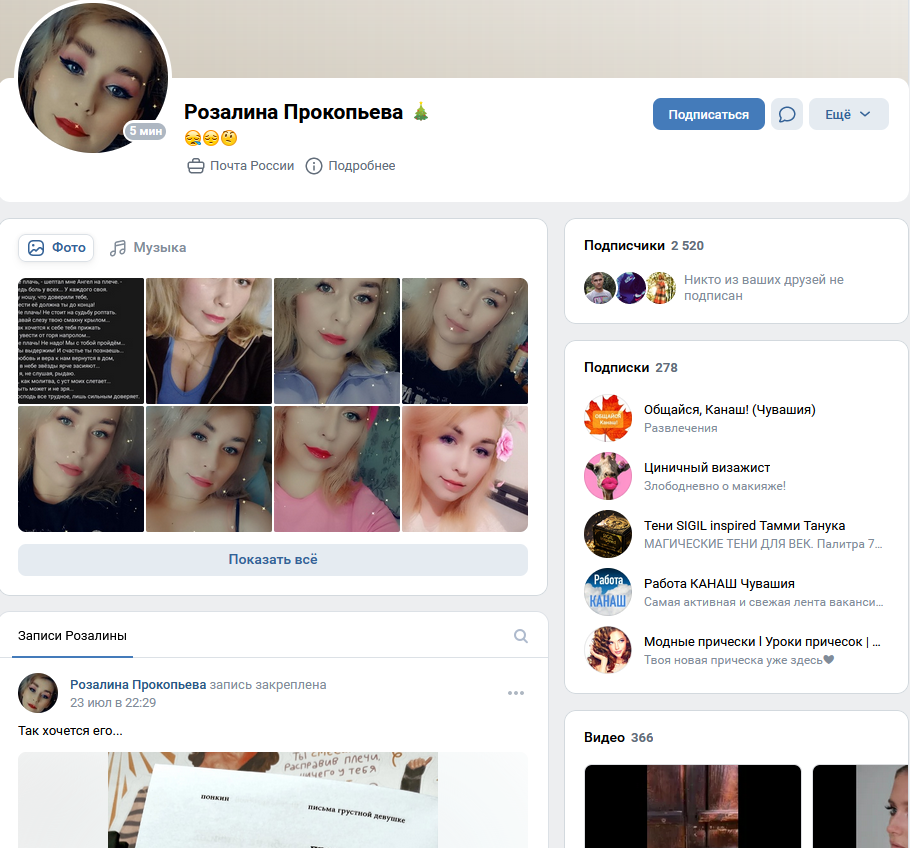This screenshot has width=910, height=848.
Task: Click the text Так хочется его...
Action: (70, 731)
